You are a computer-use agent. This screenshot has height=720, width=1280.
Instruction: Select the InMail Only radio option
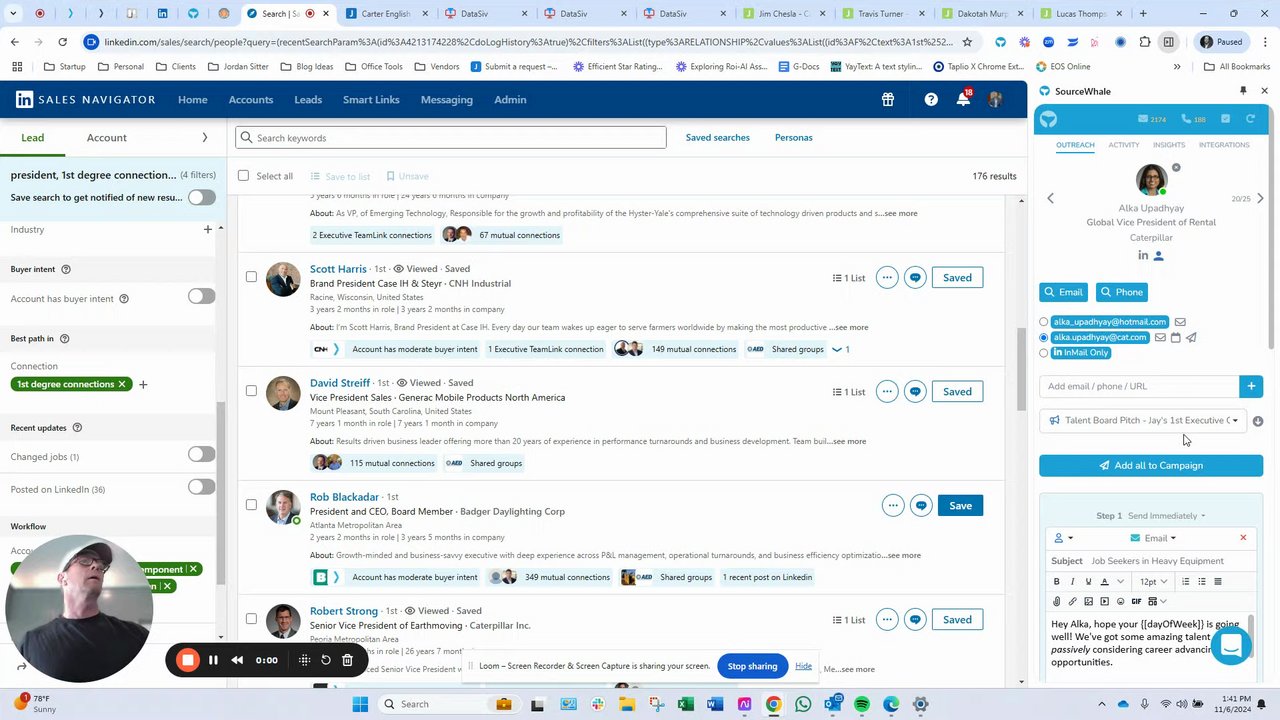coord(1044,353)
